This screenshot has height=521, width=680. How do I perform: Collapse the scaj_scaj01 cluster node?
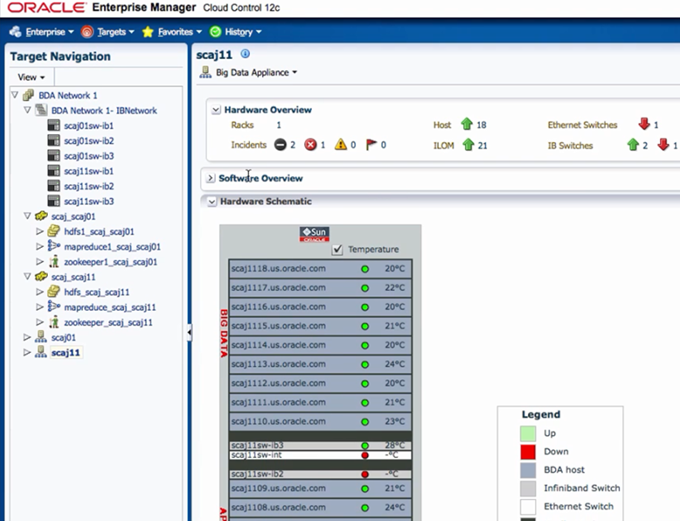(27, 216)
